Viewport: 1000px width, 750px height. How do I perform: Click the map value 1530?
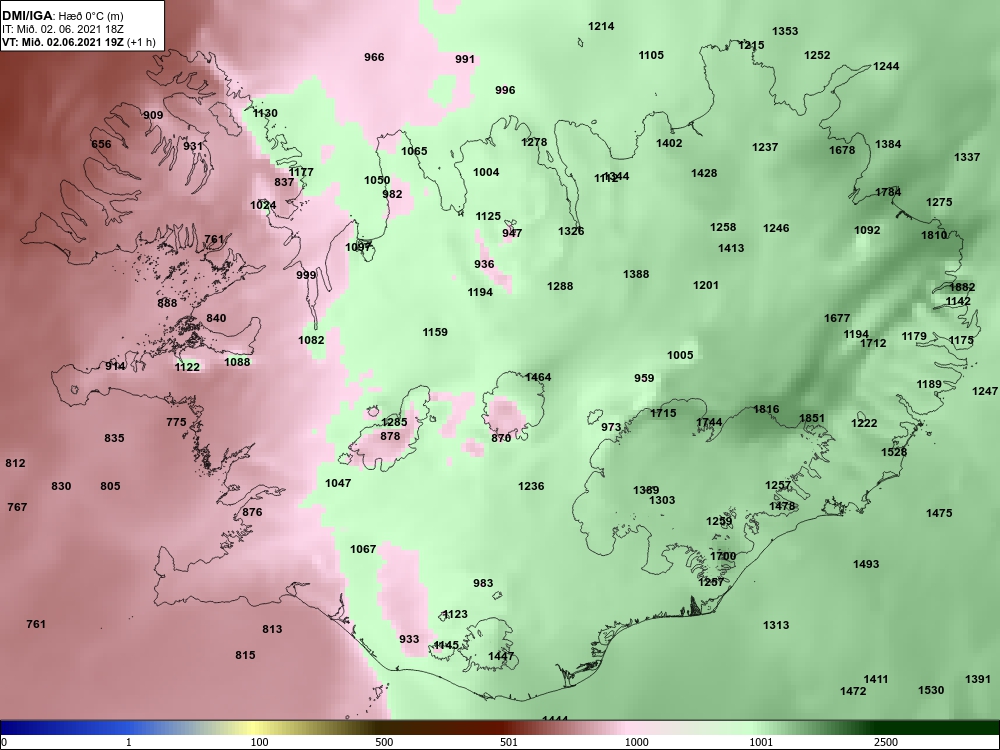tap(930, 690)
